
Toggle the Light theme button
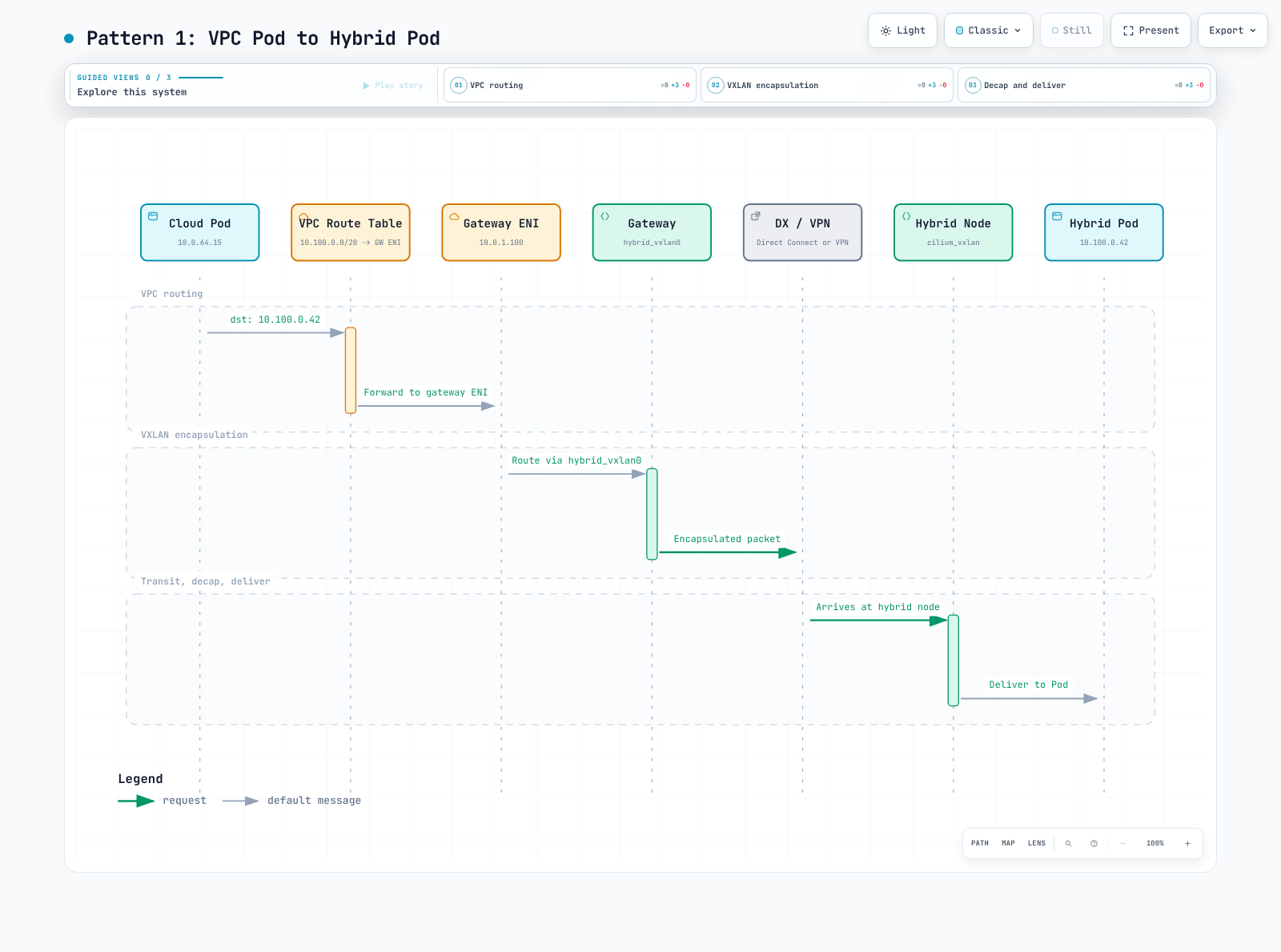[x=902, y=30]
